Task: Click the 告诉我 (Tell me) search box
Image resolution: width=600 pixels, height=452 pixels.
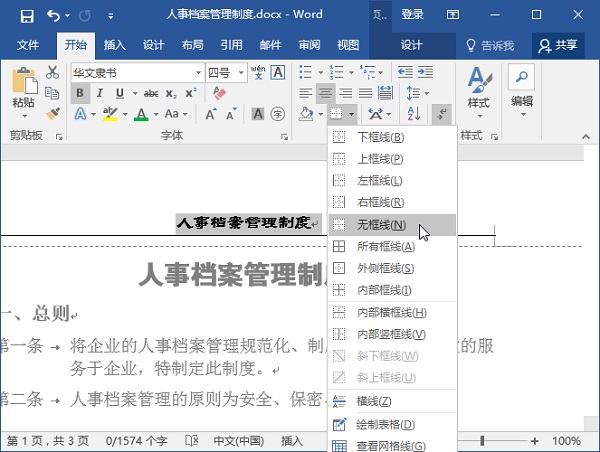Action: tap(489, 45)
